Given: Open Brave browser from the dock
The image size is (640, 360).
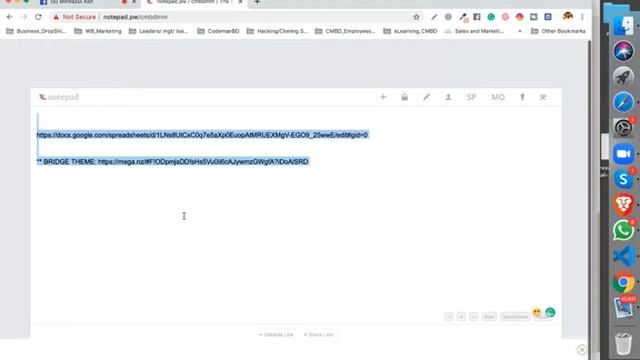Looking at the screenshot, I should tap(623, 204).
